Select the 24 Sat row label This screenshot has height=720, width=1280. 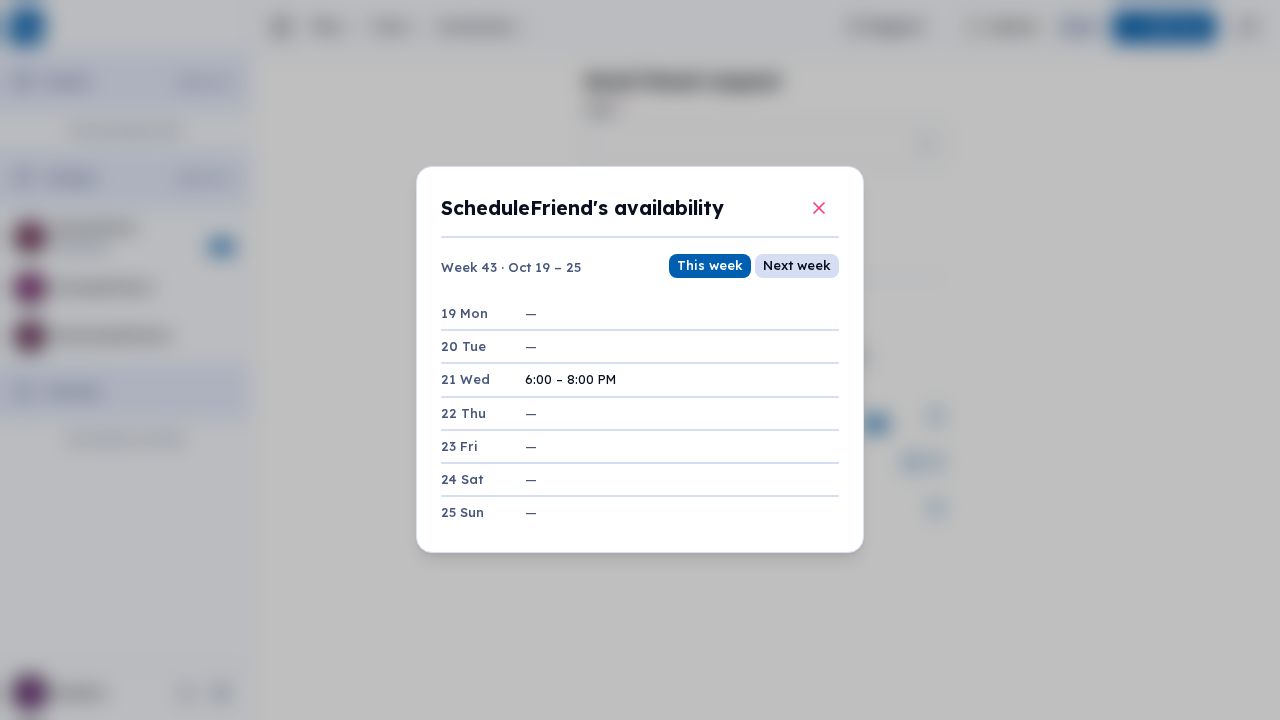462,480
